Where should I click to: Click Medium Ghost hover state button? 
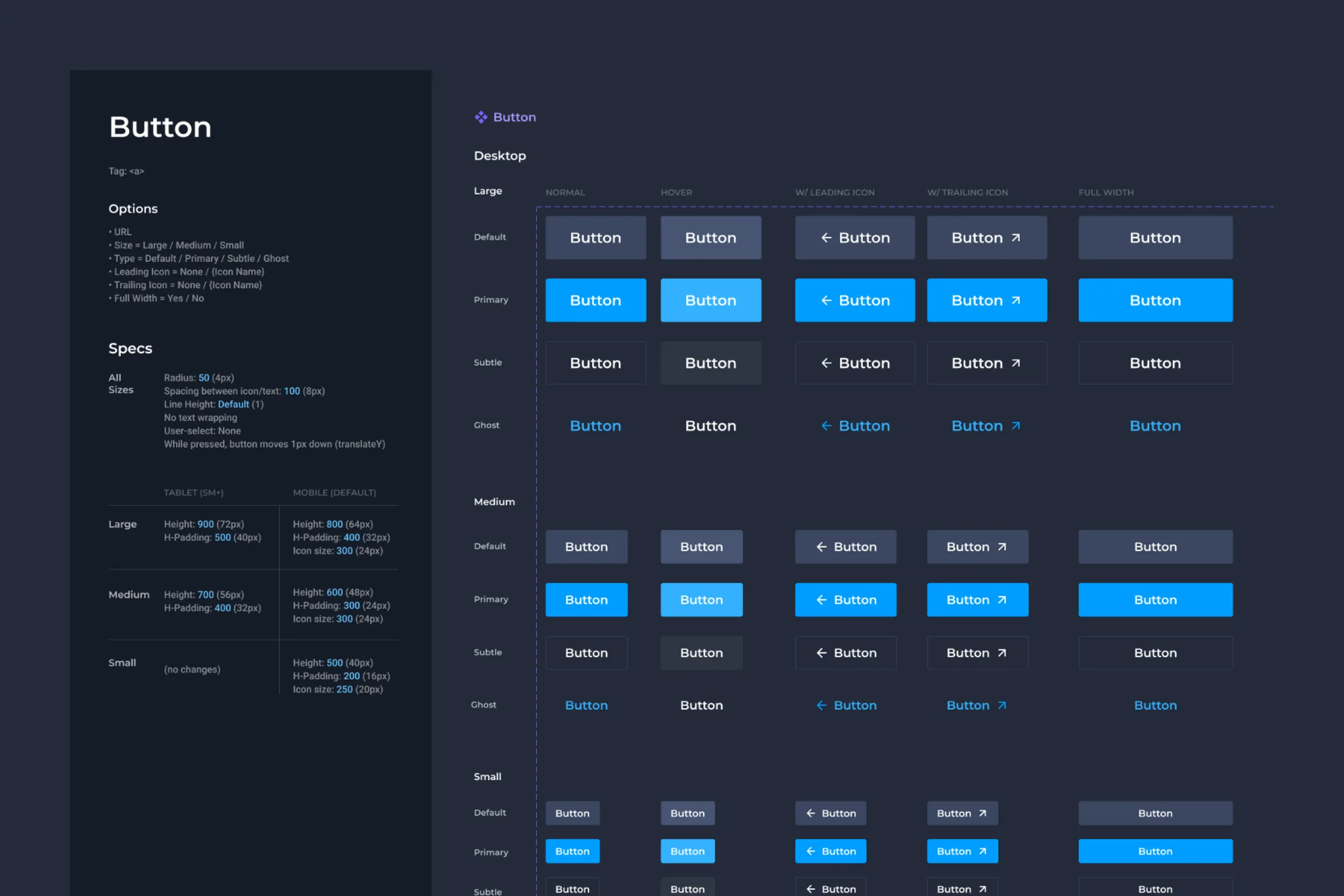tap(701, 705)
